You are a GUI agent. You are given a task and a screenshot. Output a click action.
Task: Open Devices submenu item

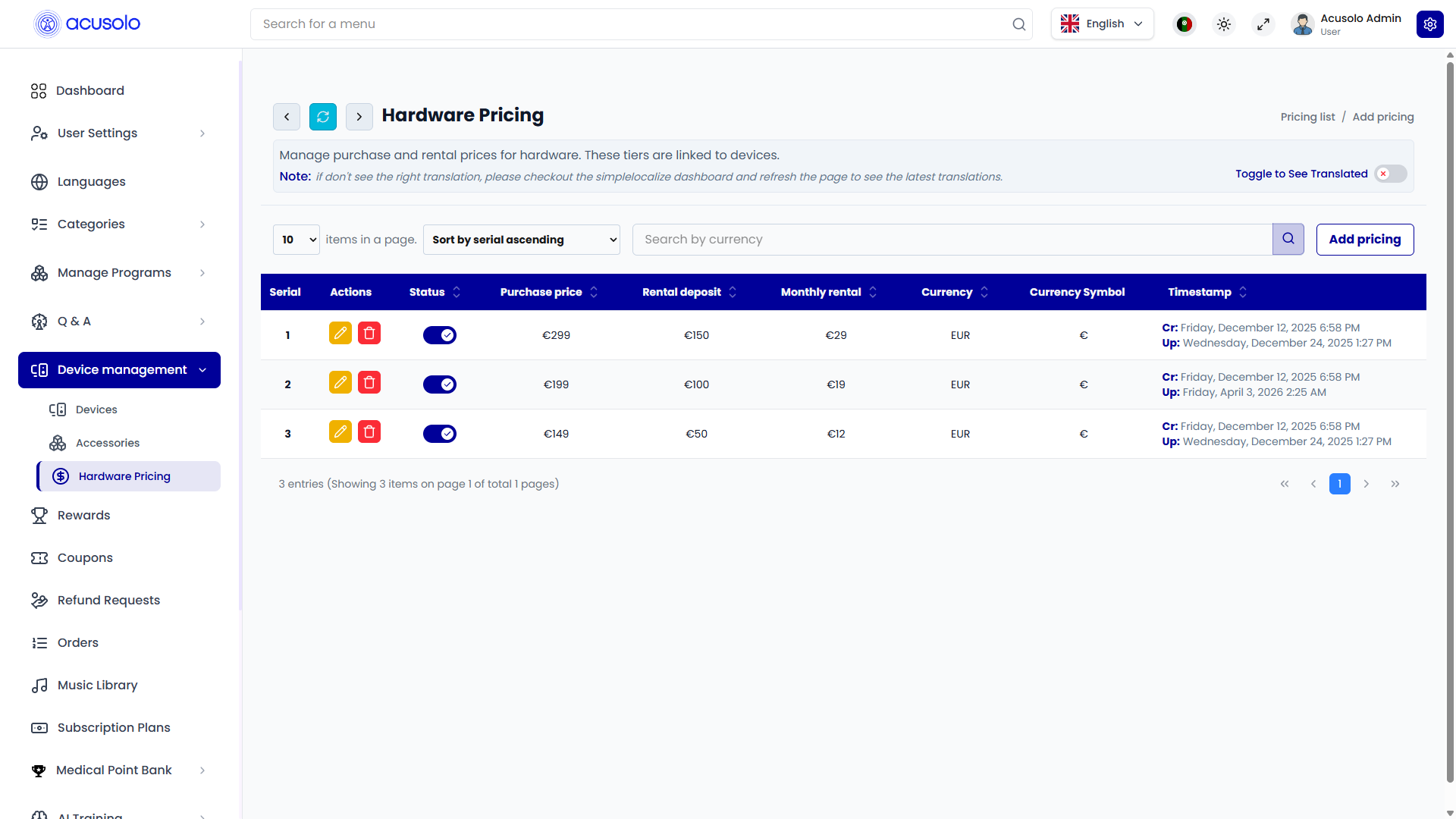128,409
